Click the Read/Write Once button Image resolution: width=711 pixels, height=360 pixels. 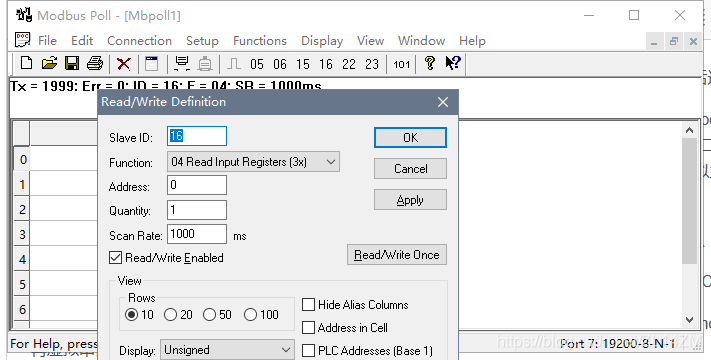point(397,255)
